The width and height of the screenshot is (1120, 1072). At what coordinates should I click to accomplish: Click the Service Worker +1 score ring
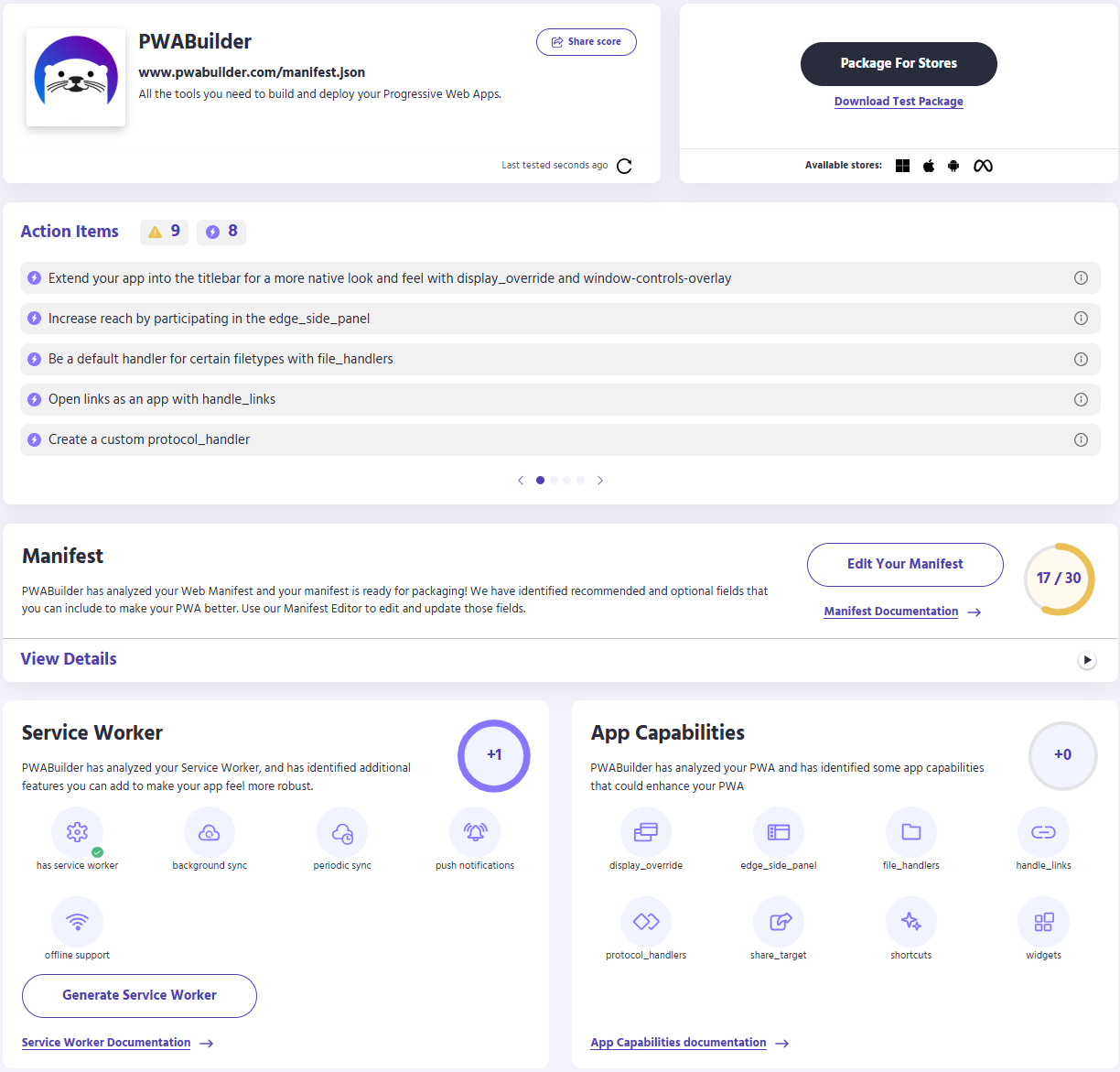point(494,755)
